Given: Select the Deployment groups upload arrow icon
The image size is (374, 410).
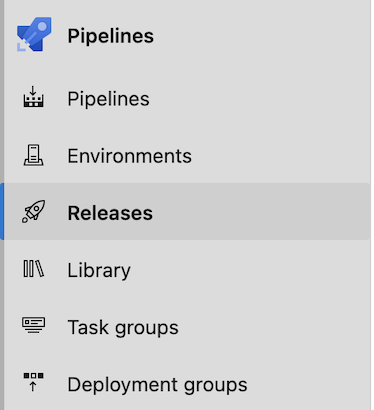Looking at the screenshot, I should coord(33,382).
